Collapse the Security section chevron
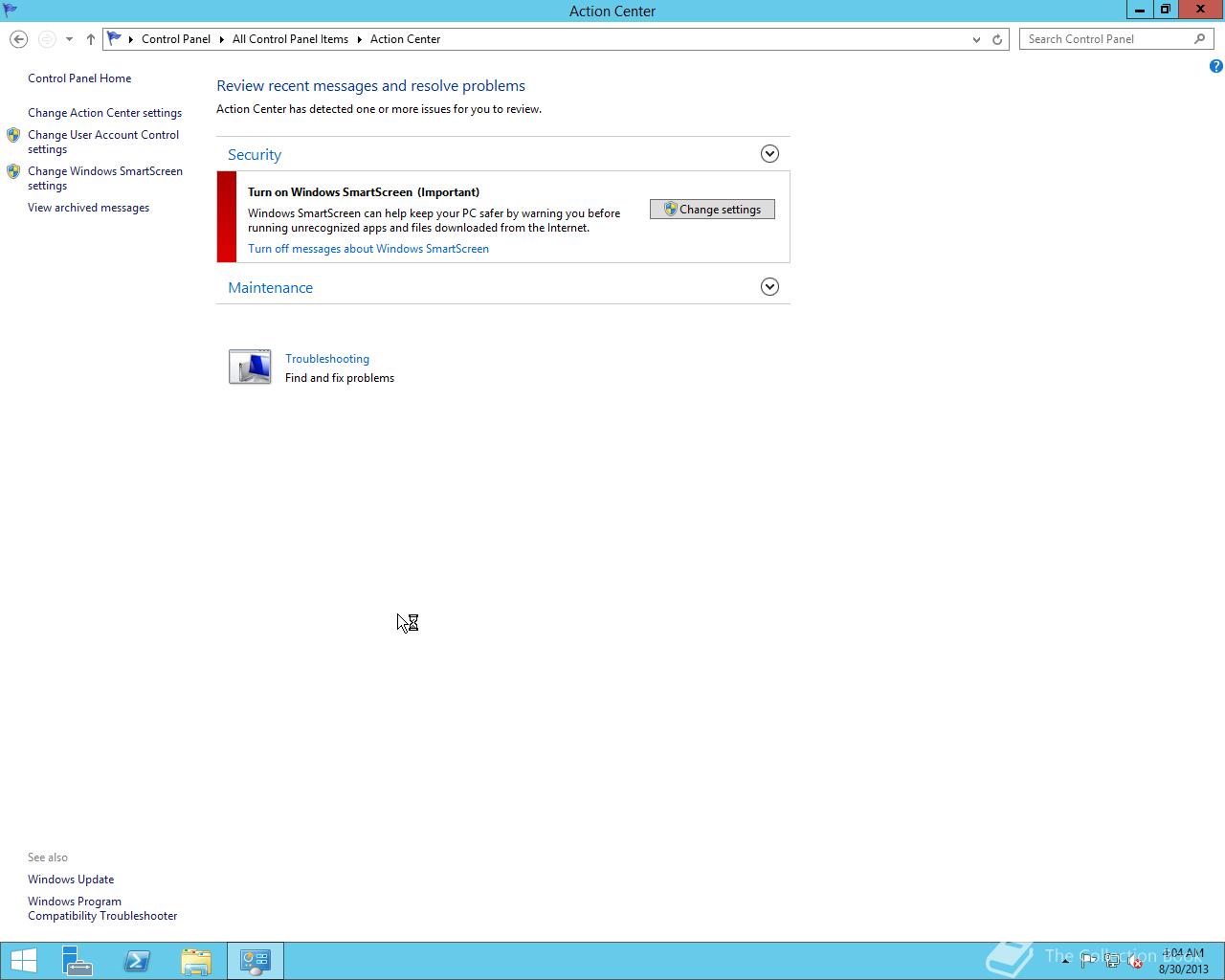The height and width of the screenshot is (980, 1225). [769, 154]
